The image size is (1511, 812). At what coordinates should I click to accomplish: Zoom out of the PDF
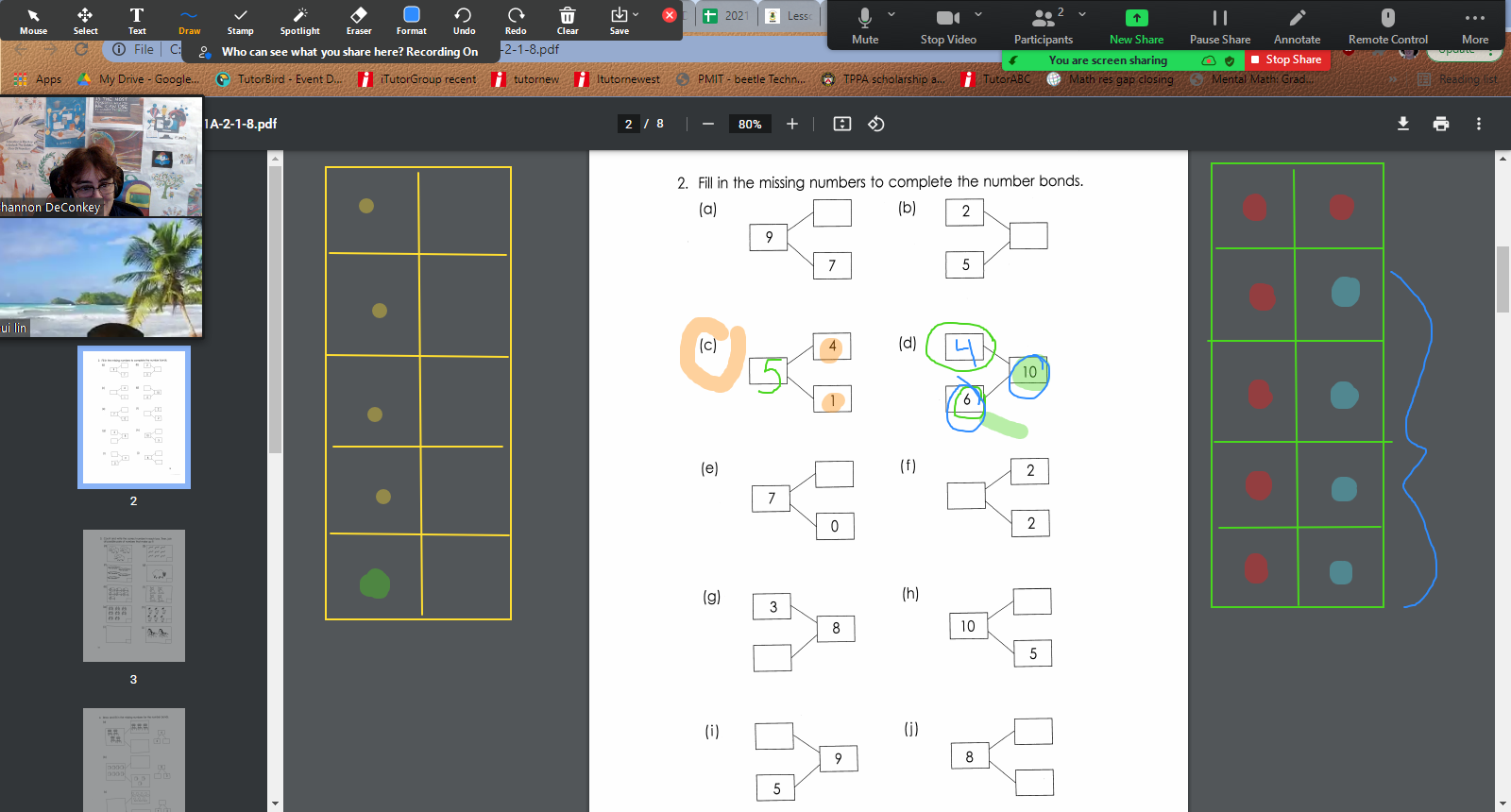(708, 124)
